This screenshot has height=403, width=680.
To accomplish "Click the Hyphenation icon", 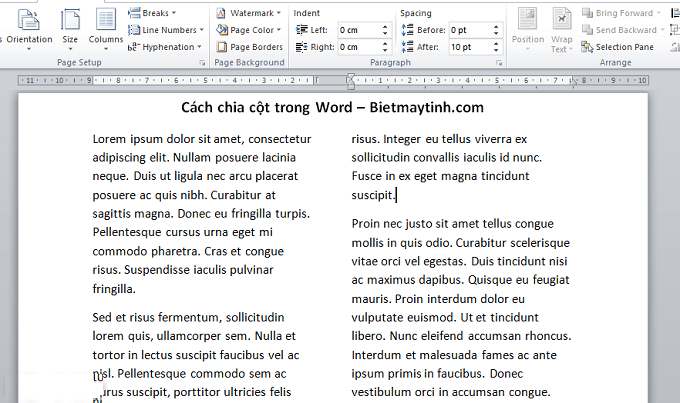I will pos(134,47).
